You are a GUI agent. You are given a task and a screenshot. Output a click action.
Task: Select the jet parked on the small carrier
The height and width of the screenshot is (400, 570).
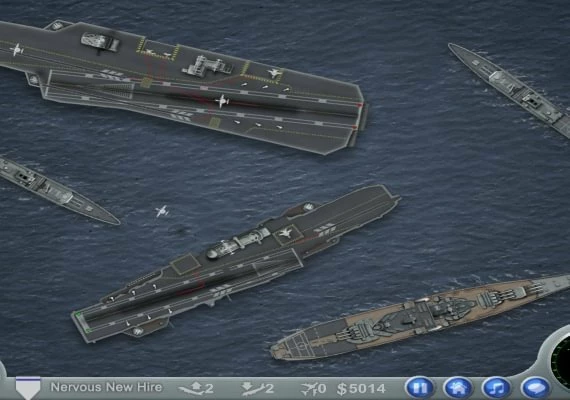click(286, 232)
